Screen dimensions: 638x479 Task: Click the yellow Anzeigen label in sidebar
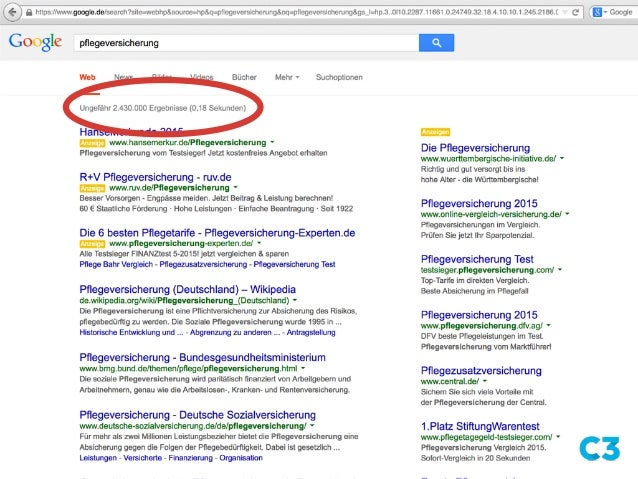point(435,132)
